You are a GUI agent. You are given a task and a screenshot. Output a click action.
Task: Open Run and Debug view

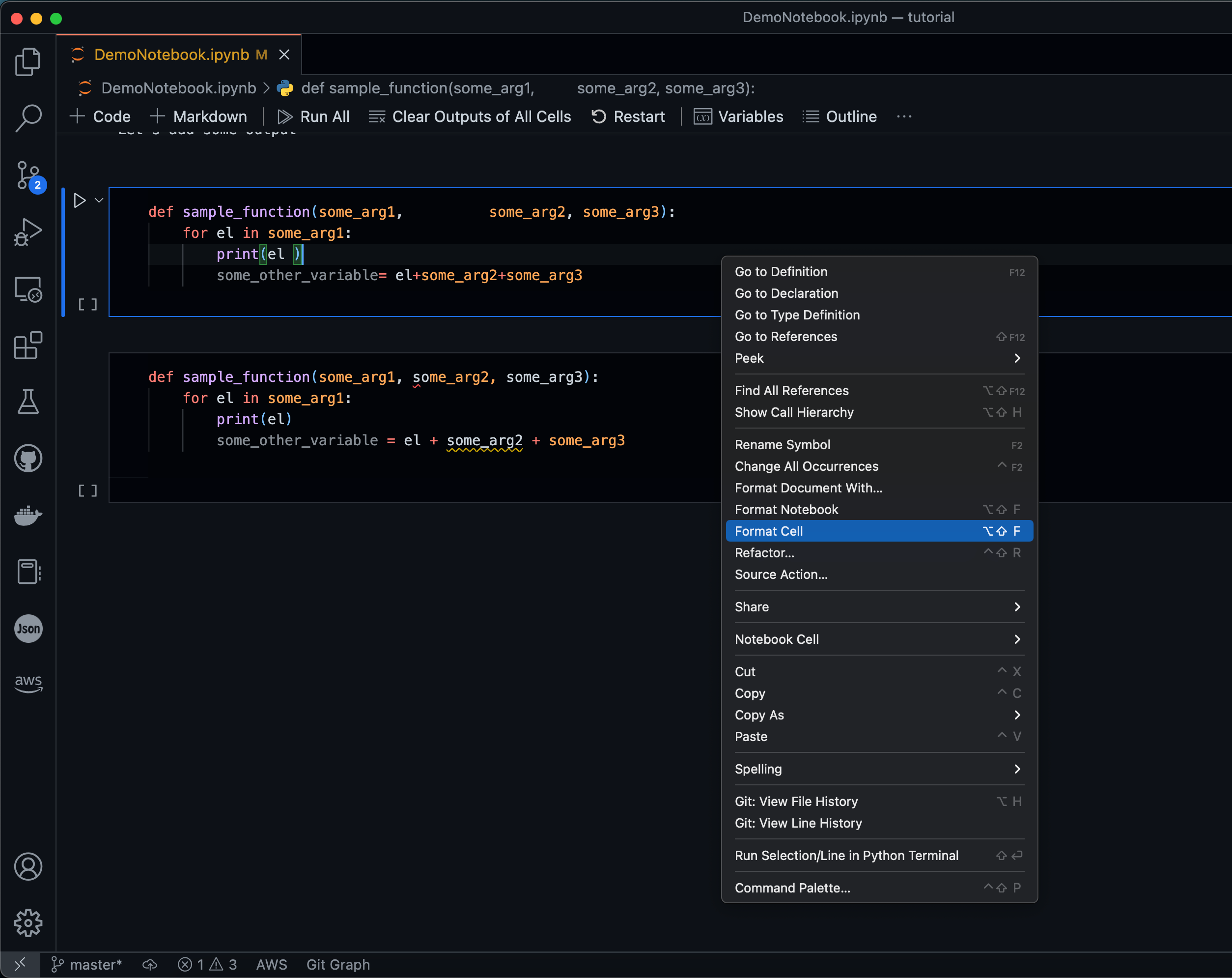click(28, 232)
